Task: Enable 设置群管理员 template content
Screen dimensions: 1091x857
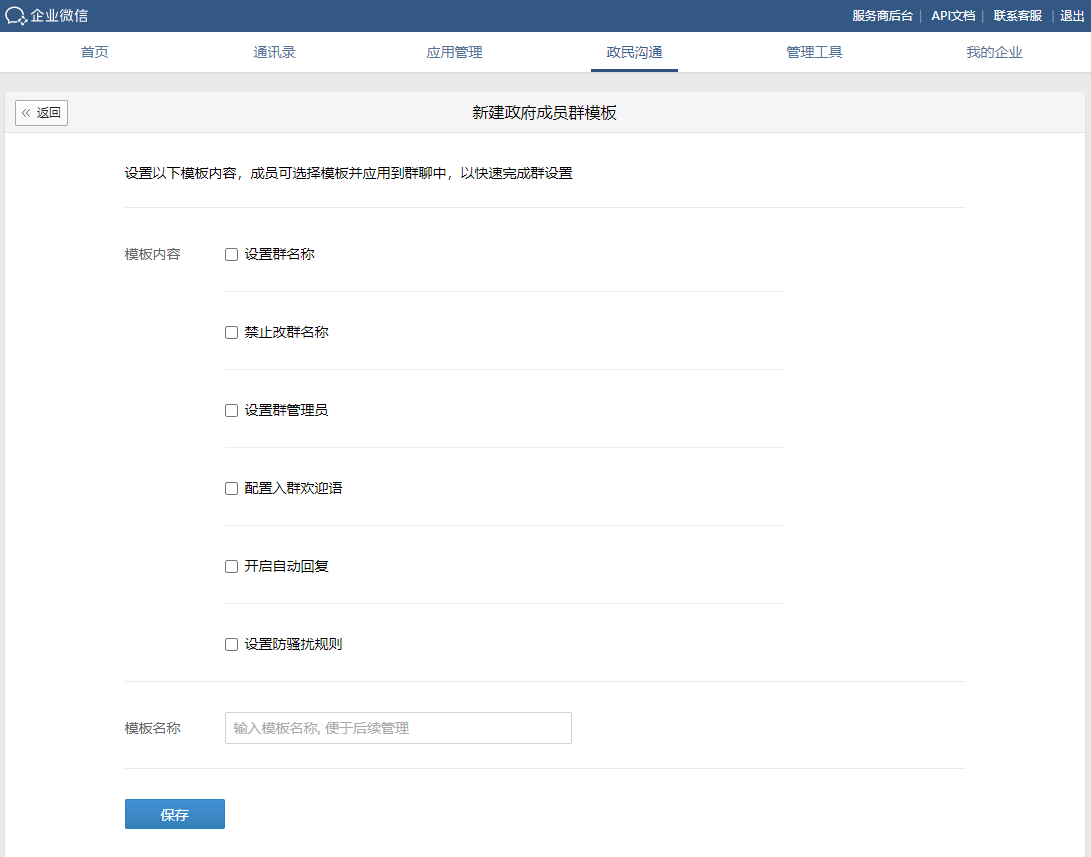Action: (x=231, y=410)
